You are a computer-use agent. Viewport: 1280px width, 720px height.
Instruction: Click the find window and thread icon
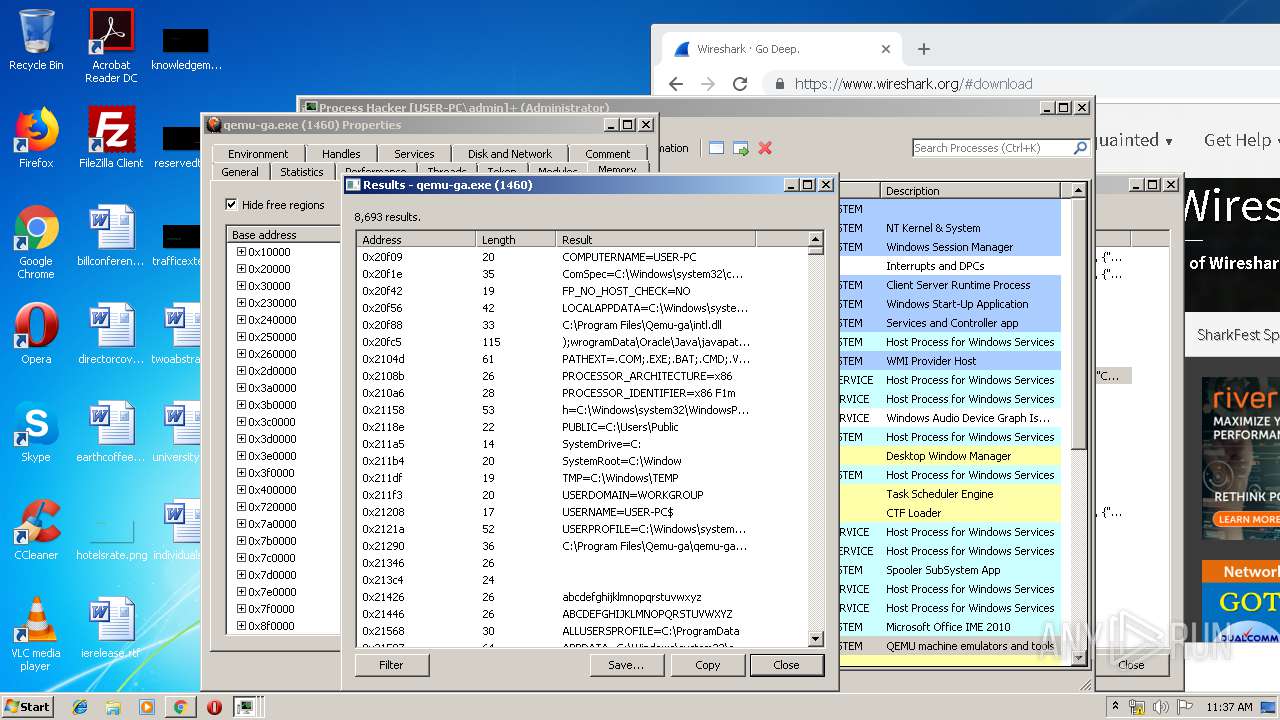coord(741,148)
